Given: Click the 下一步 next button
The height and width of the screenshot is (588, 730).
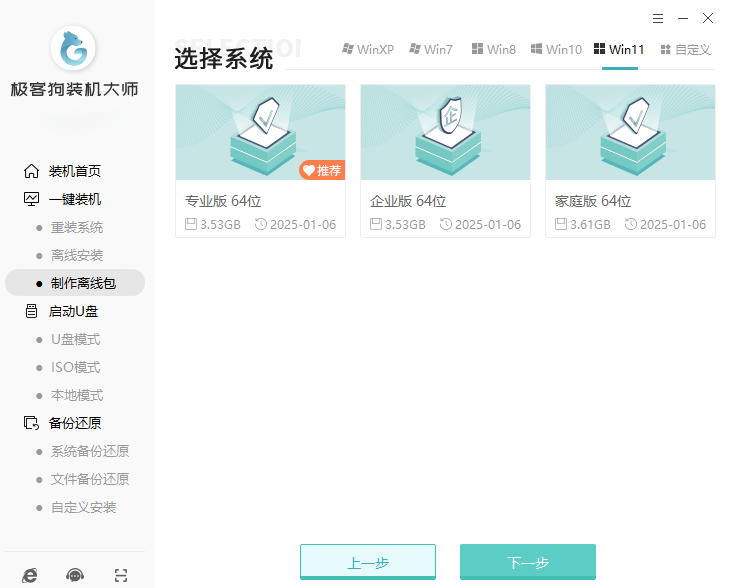Looking at the screenshot, I should click(x=527, y=562).
